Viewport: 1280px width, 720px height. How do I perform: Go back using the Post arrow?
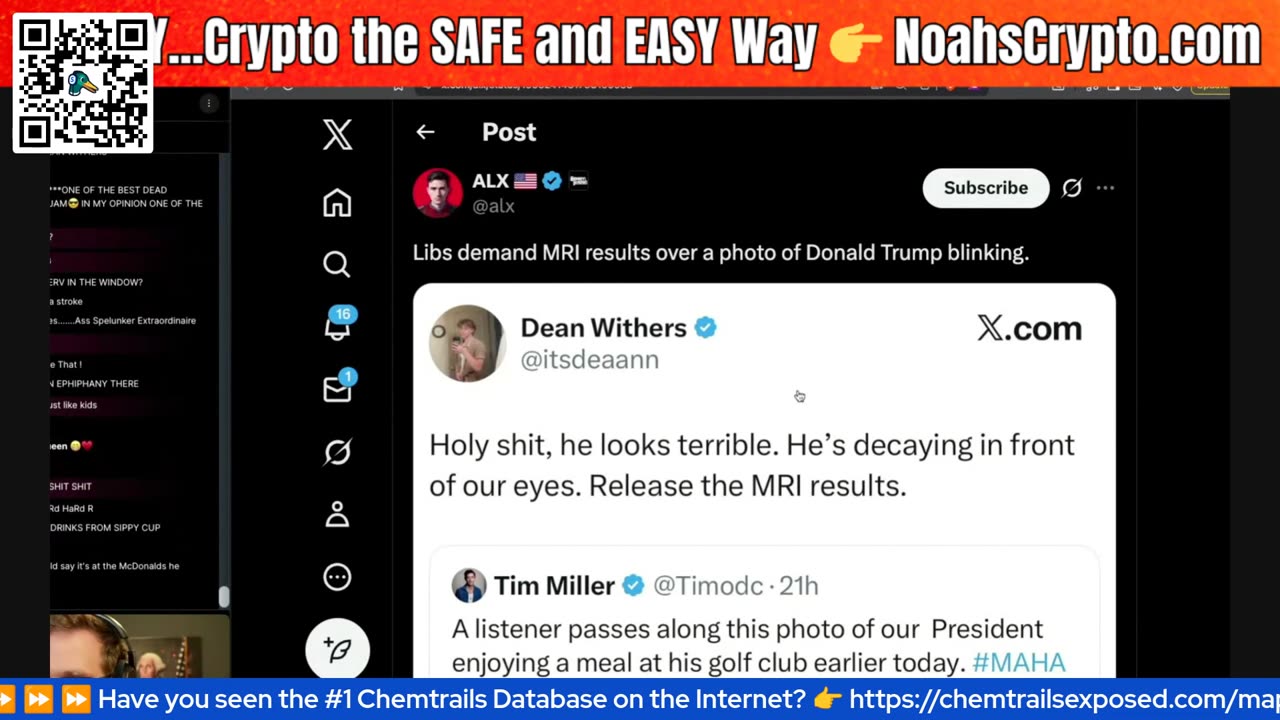tap(425, 132)
